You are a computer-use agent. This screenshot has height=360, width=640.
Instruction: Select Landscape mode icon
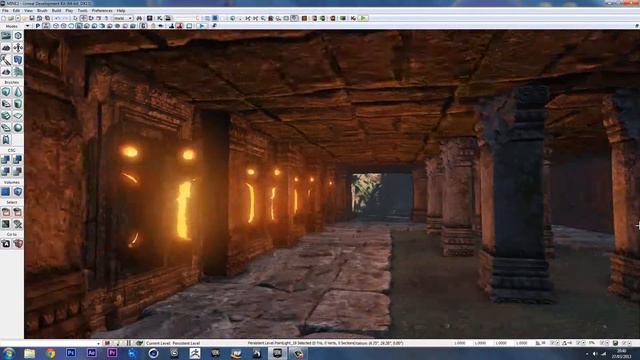[x=6, y=71]
